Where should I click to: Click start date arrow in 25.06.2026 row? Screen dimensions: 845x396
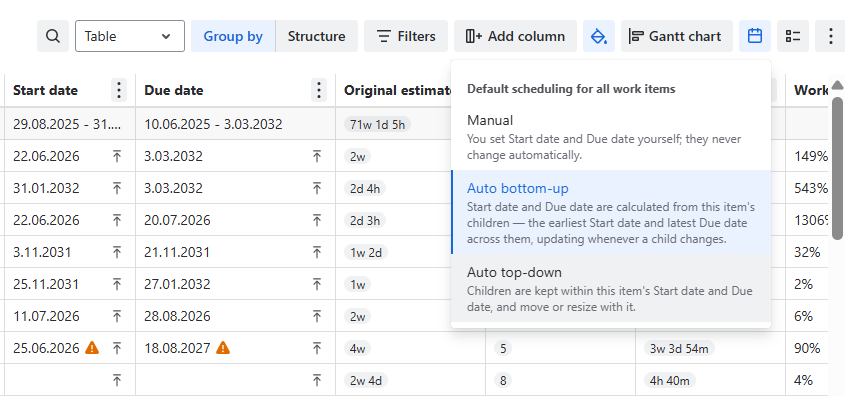pyautogui.click(x=117, y=348)
